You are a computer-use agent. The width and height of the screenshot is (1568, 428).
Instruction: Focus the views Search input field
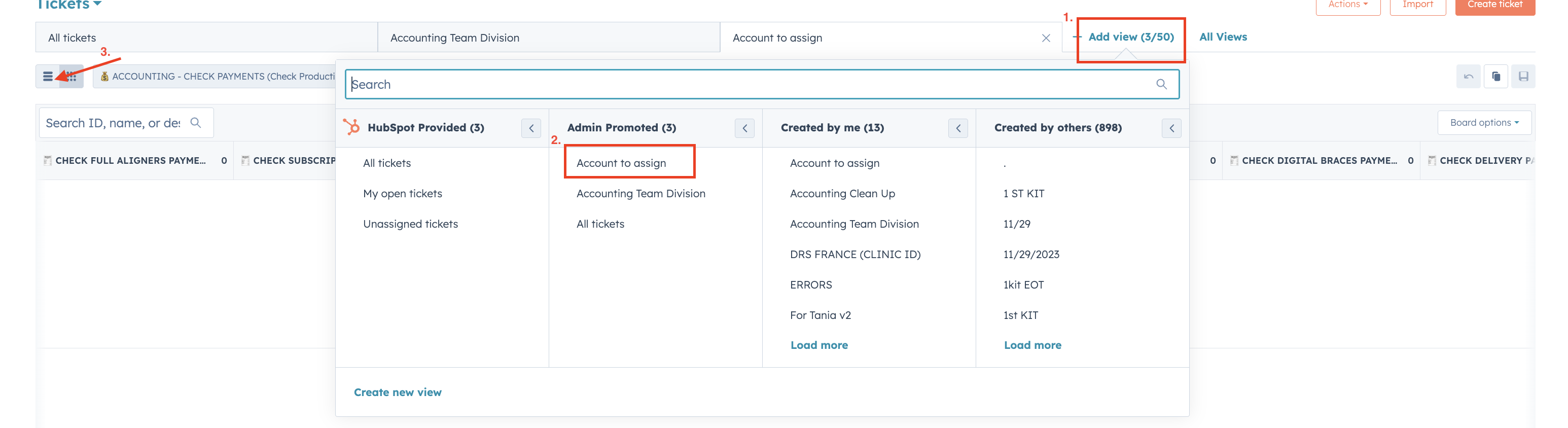coord(749,85)
